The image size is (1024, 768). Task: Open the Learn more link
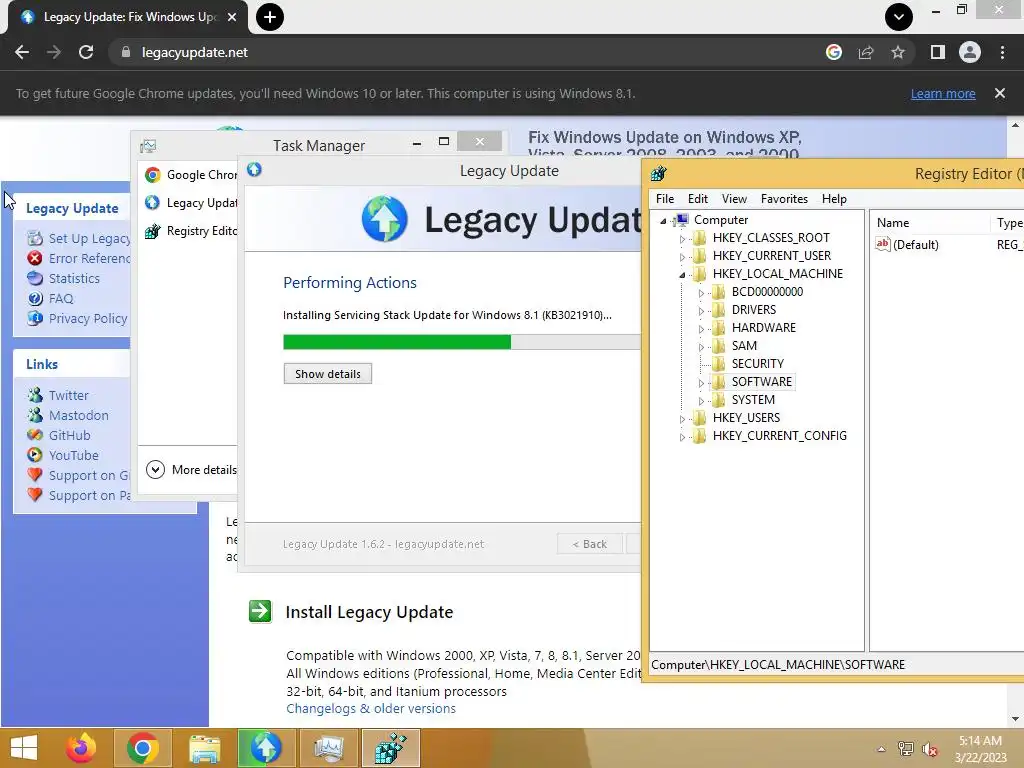[x=943, y=93]
